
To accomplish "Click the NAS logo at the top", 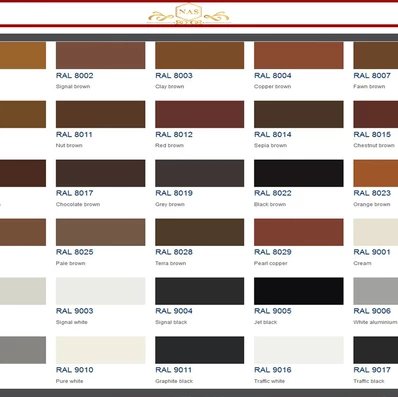I will tap(189, 14).
